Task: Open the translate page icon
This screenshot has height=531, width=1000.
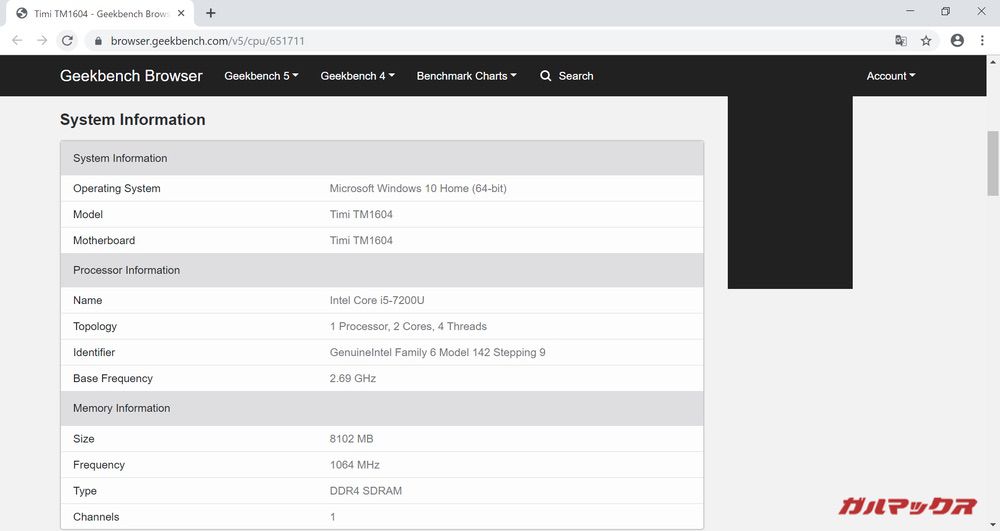Action: coord(901,41)
